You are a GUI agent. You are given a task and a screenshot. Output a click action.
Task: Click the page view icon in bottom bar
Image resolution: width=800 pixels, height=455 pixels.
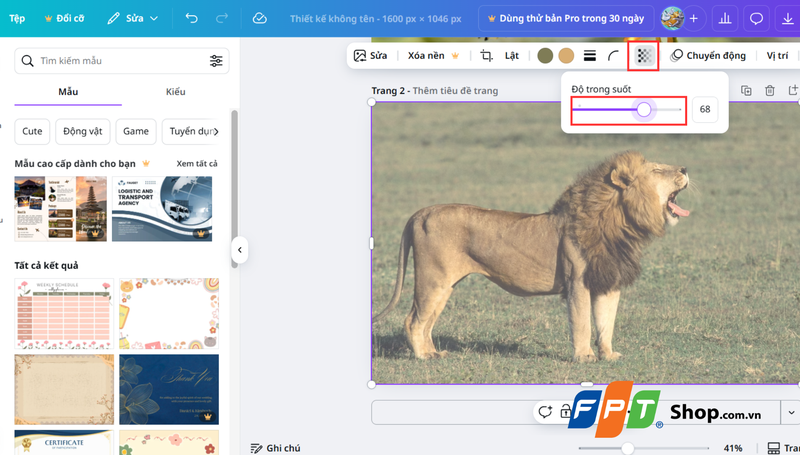(774, 448)
